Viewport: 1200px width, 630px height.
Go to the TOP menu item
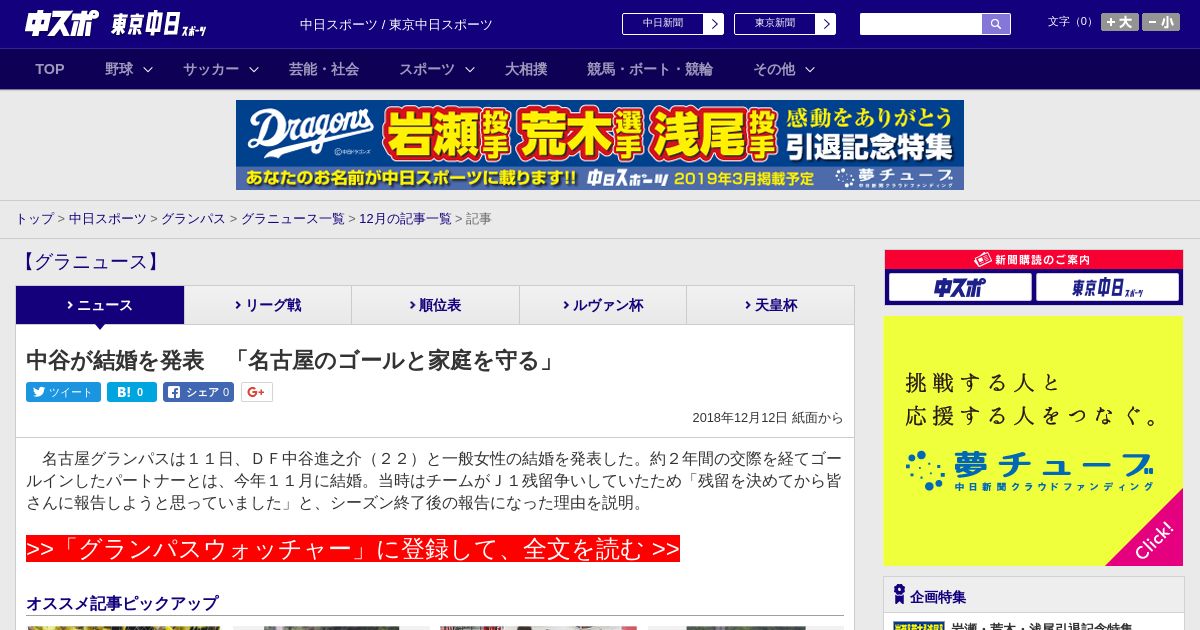(50, 69)
